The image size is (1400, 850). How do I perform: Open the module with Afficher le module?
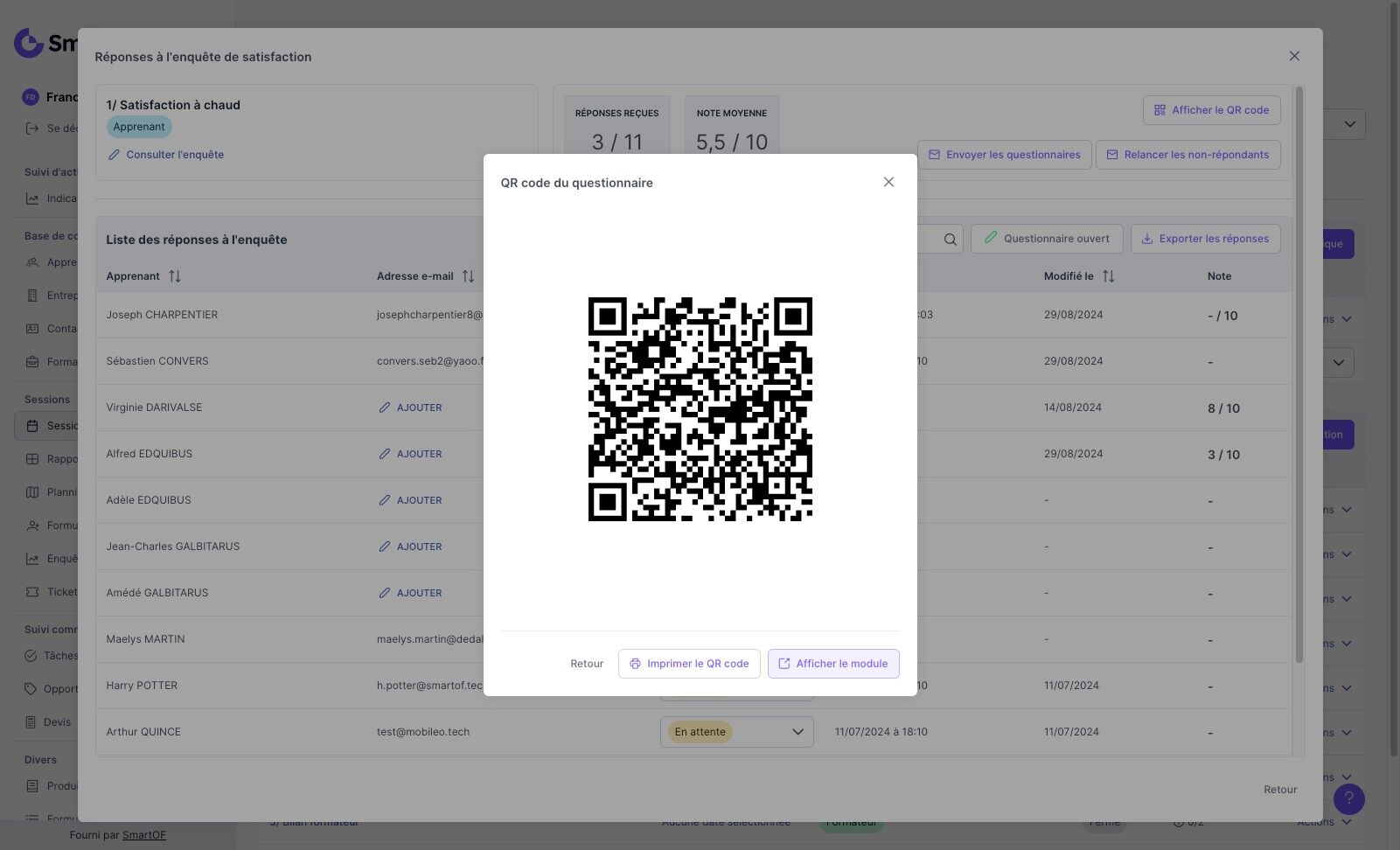point(833,664)
